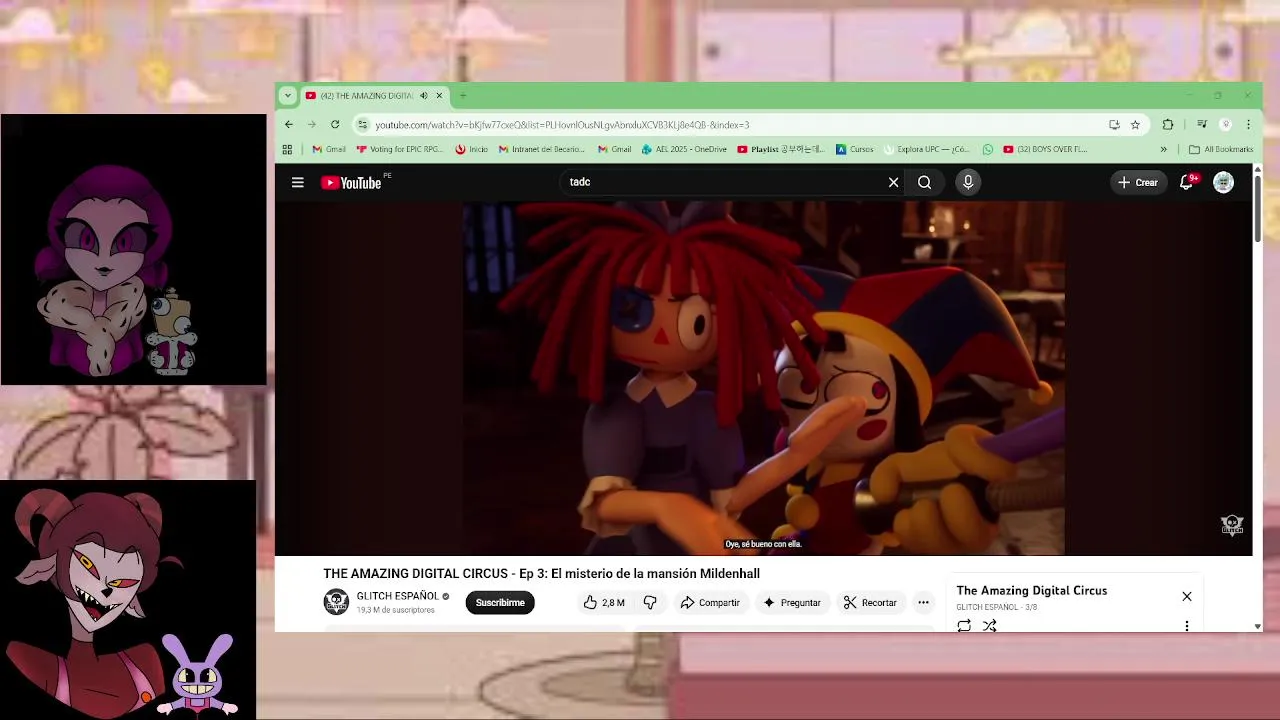Open the first Gmail bookmark

pyautogui.click(x=329, y=149)
